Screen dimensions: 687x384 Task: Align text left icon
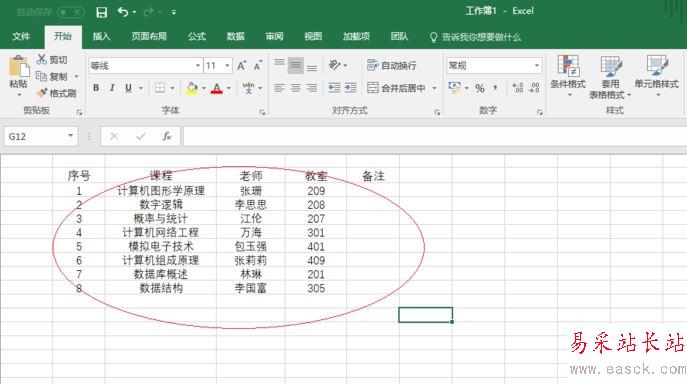coord(280,88)
